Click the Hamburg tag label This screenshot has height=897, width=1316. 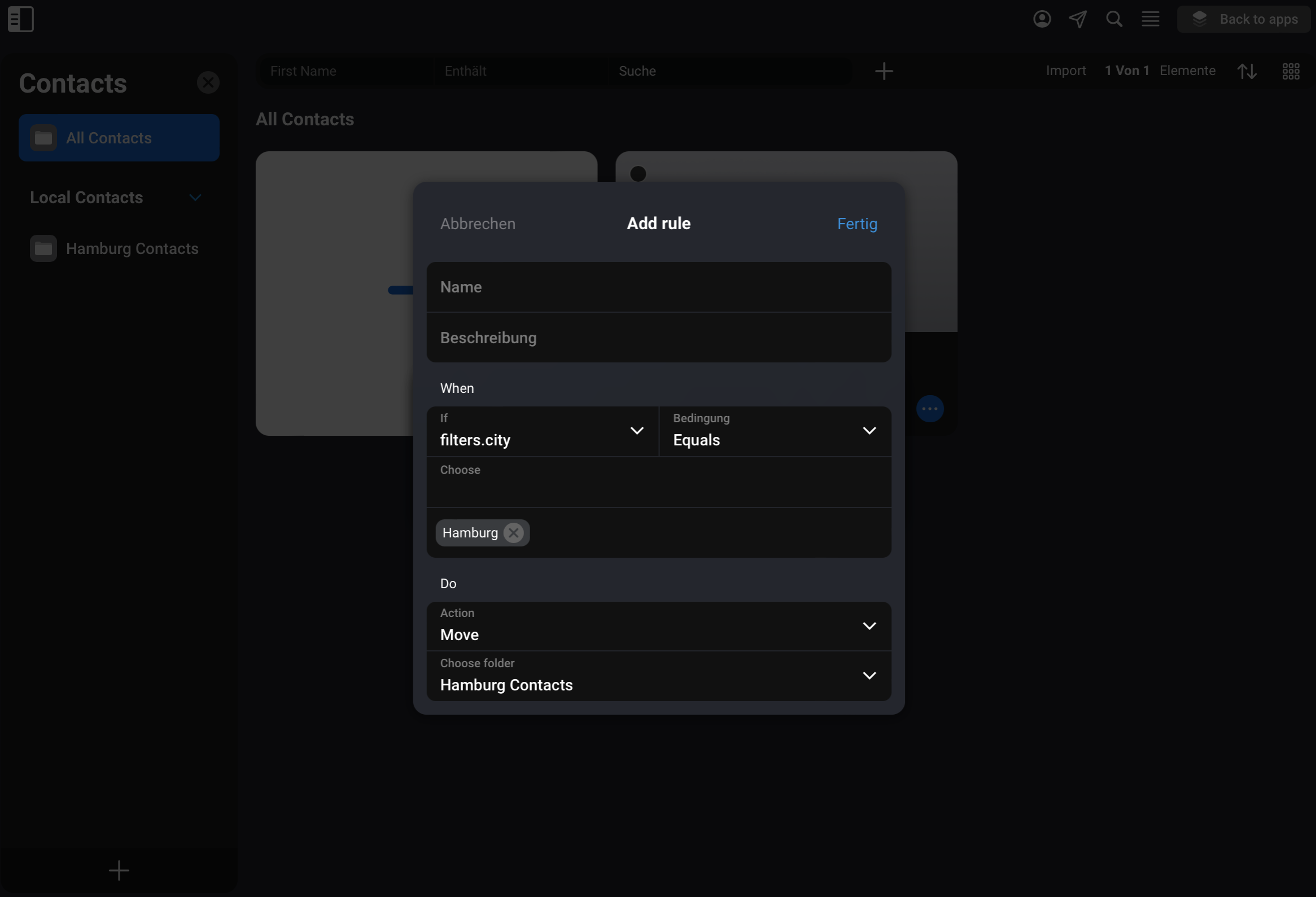(470, 533)
